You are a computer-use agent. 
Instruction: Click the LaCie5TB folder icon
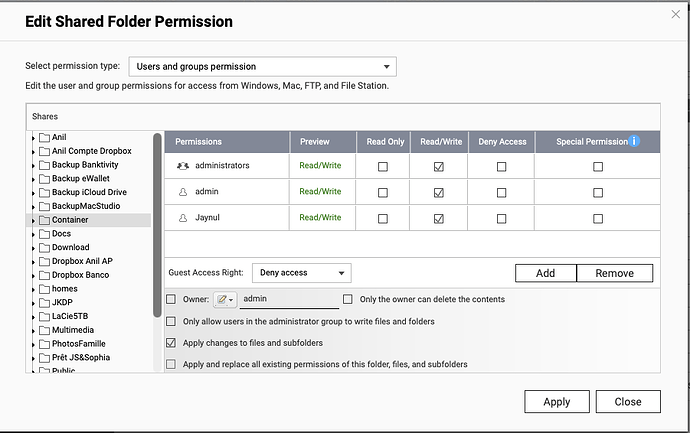point(44,316)
